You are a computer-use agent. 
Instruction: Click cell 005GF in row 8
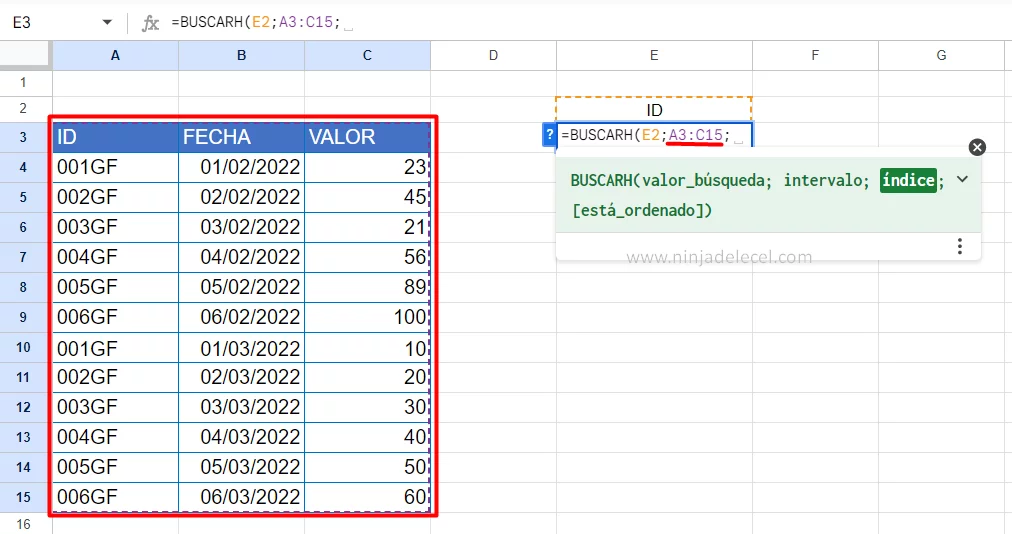coord(116,287)
